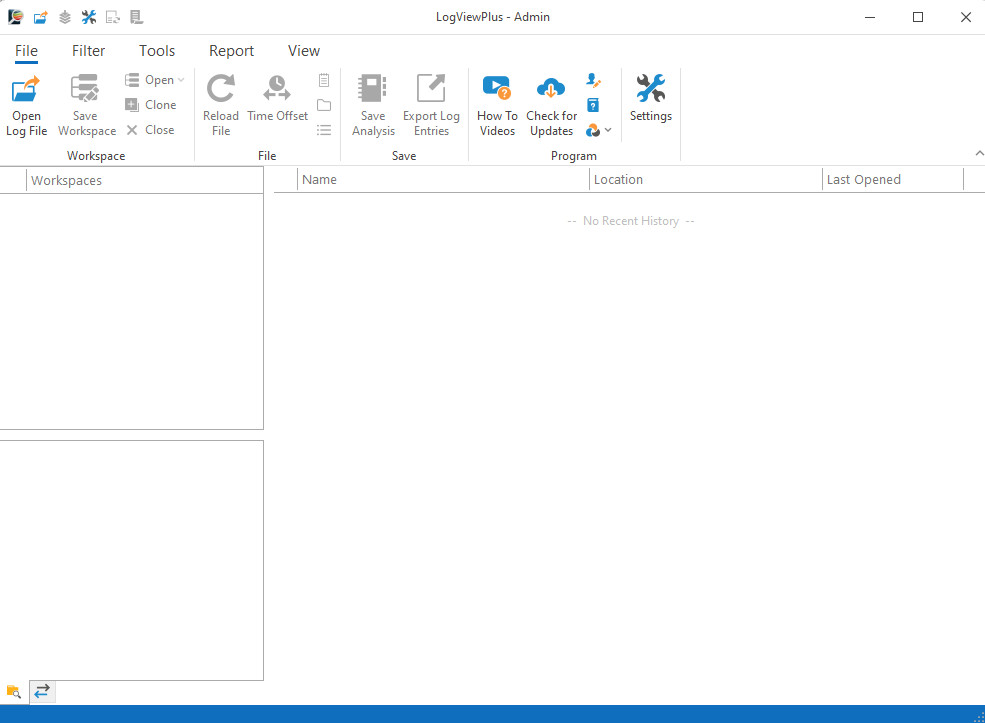
Task: Click the small folder icon in File group
Action: [x=324, y=105]
